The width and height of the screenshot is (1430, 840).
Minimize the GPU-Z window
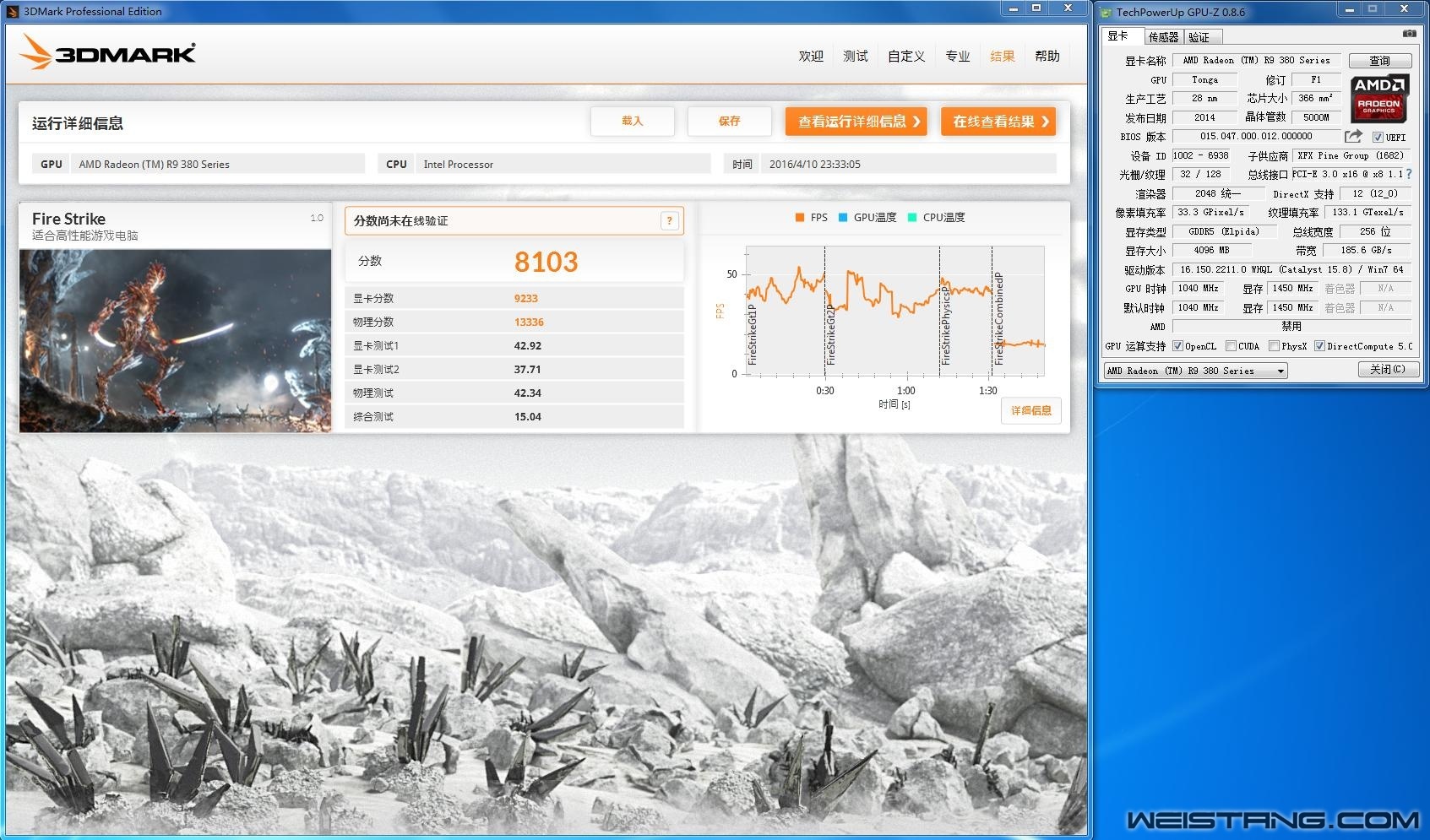[x=1350, y=9]
